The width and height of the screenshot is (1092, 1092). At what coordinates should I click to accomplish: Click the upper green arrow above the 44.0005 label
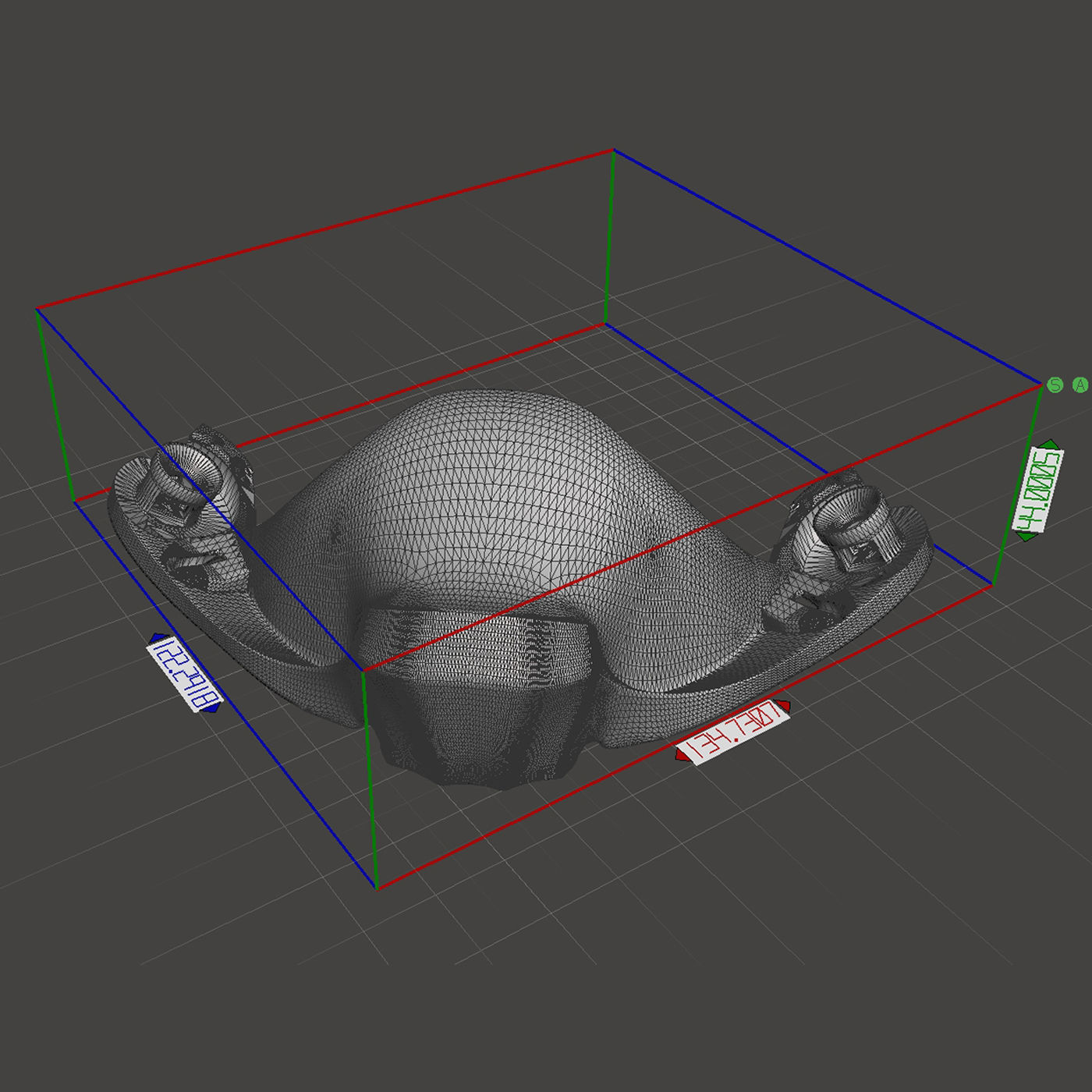point(1048,445)
